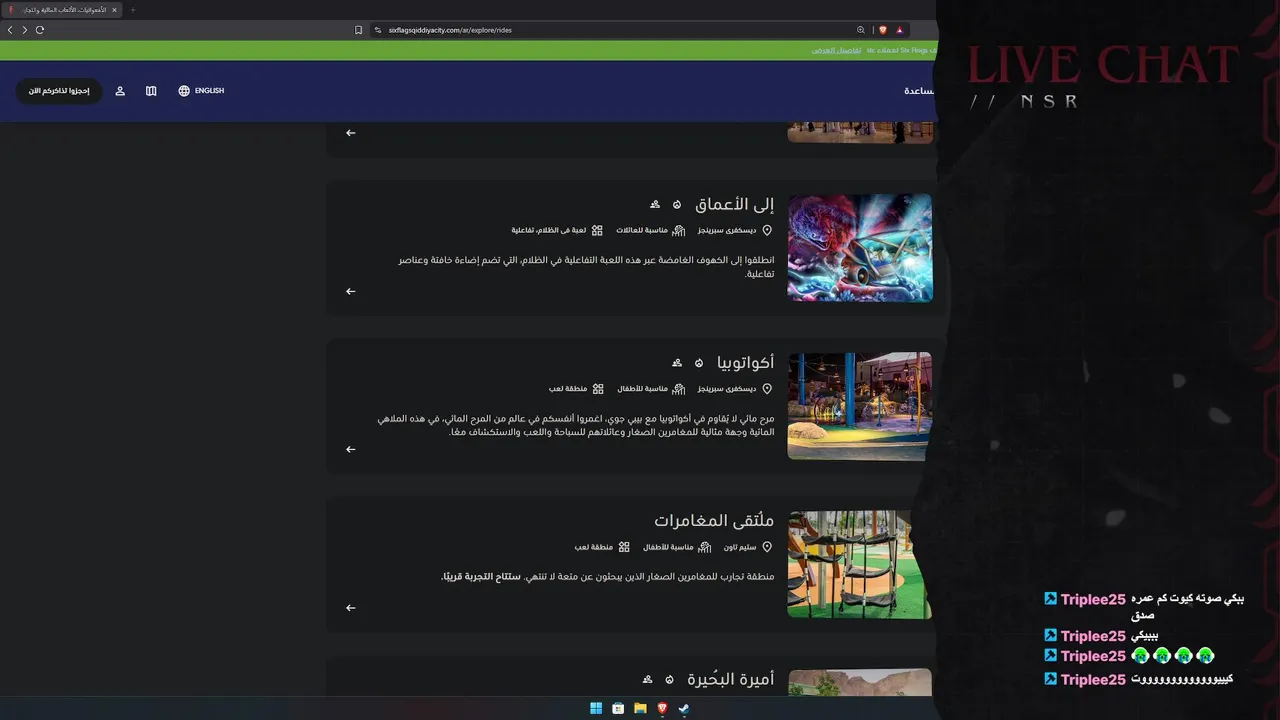The height and width of the screenshot is (720, 1280).
Task: Bookmark this page with the bookmark icon
Action: (x=358, y=30)
